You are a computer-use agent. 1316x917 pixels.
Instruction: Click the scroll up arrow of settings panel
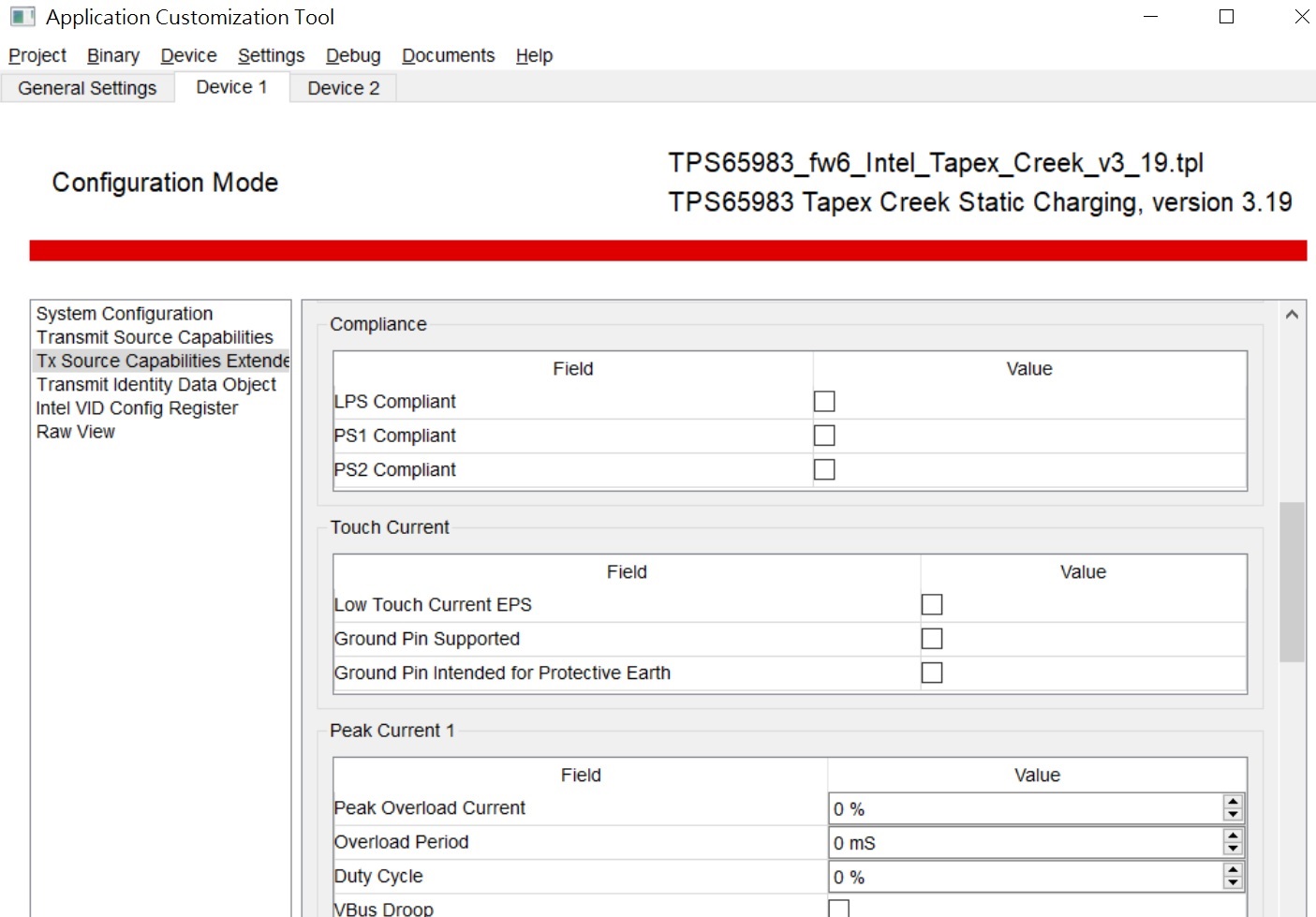1292,315
